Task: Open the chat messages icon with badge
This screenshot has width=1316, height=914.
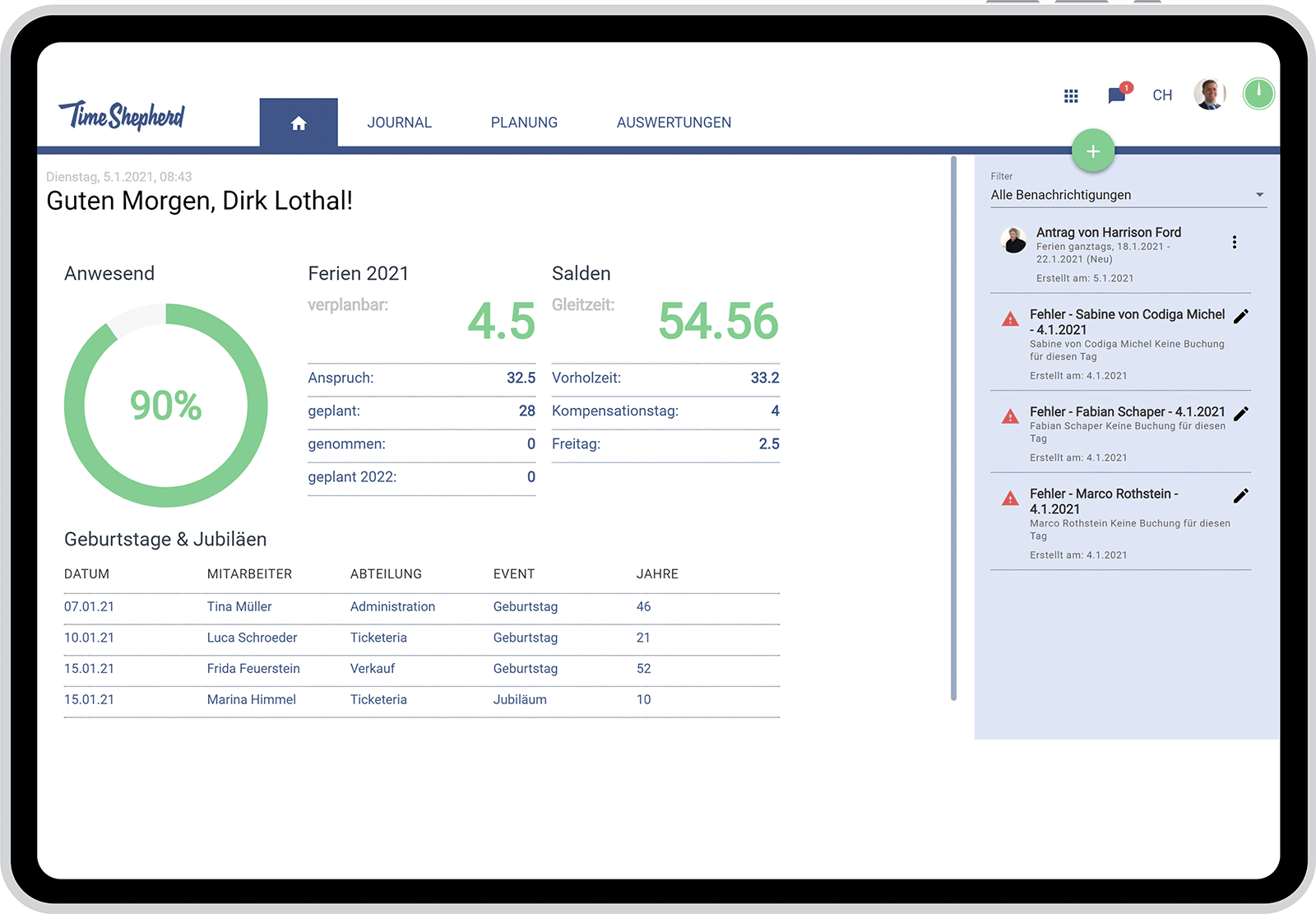Action: (1117, 95)
